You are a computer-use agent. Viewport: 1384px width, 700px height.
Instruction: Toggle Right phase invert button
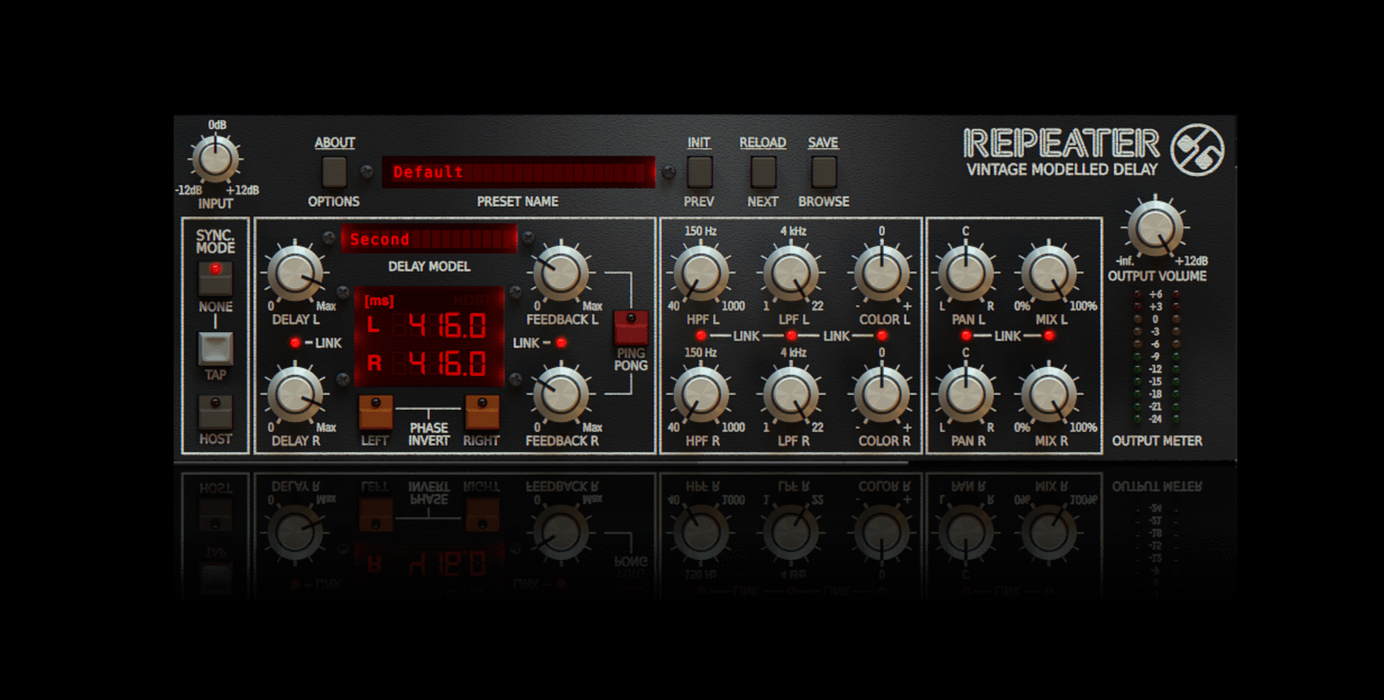(481, 411)
